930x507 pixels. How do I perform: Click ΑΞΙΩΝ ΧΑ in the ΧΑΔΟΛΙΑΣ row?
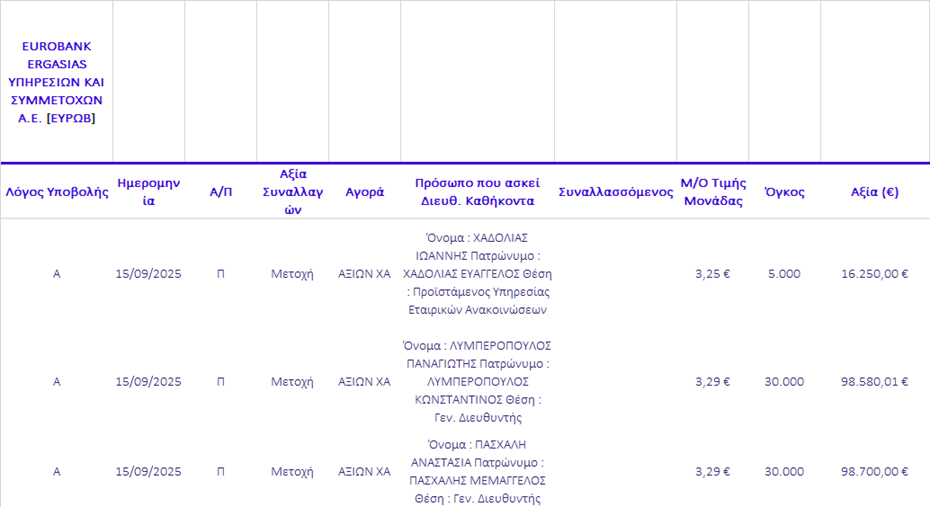click(364, 274)
